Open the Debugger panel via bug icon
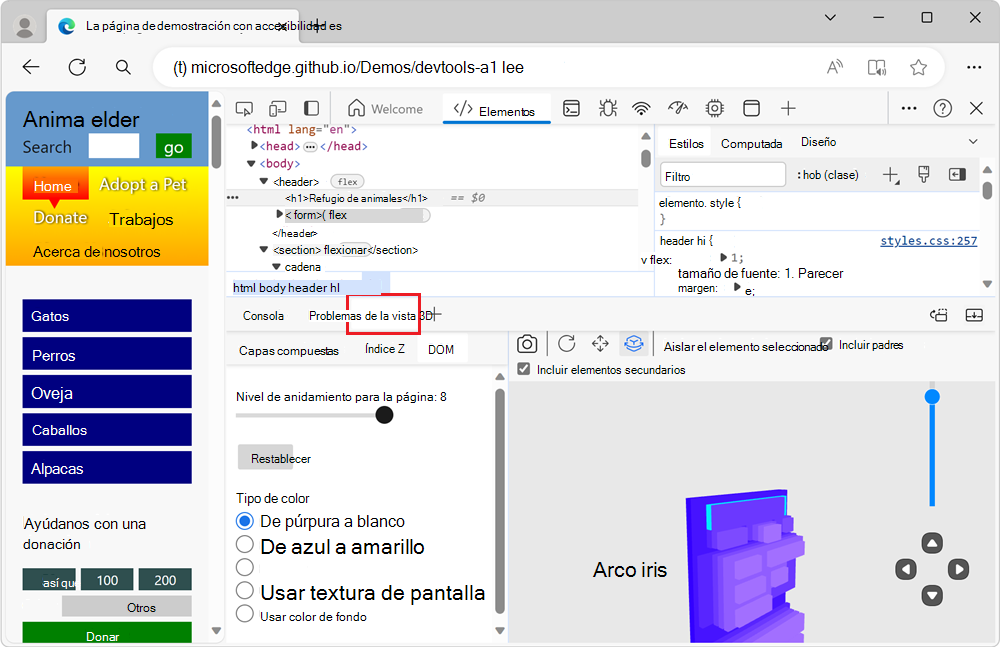The image size is (1000, 647). [607, 108]
